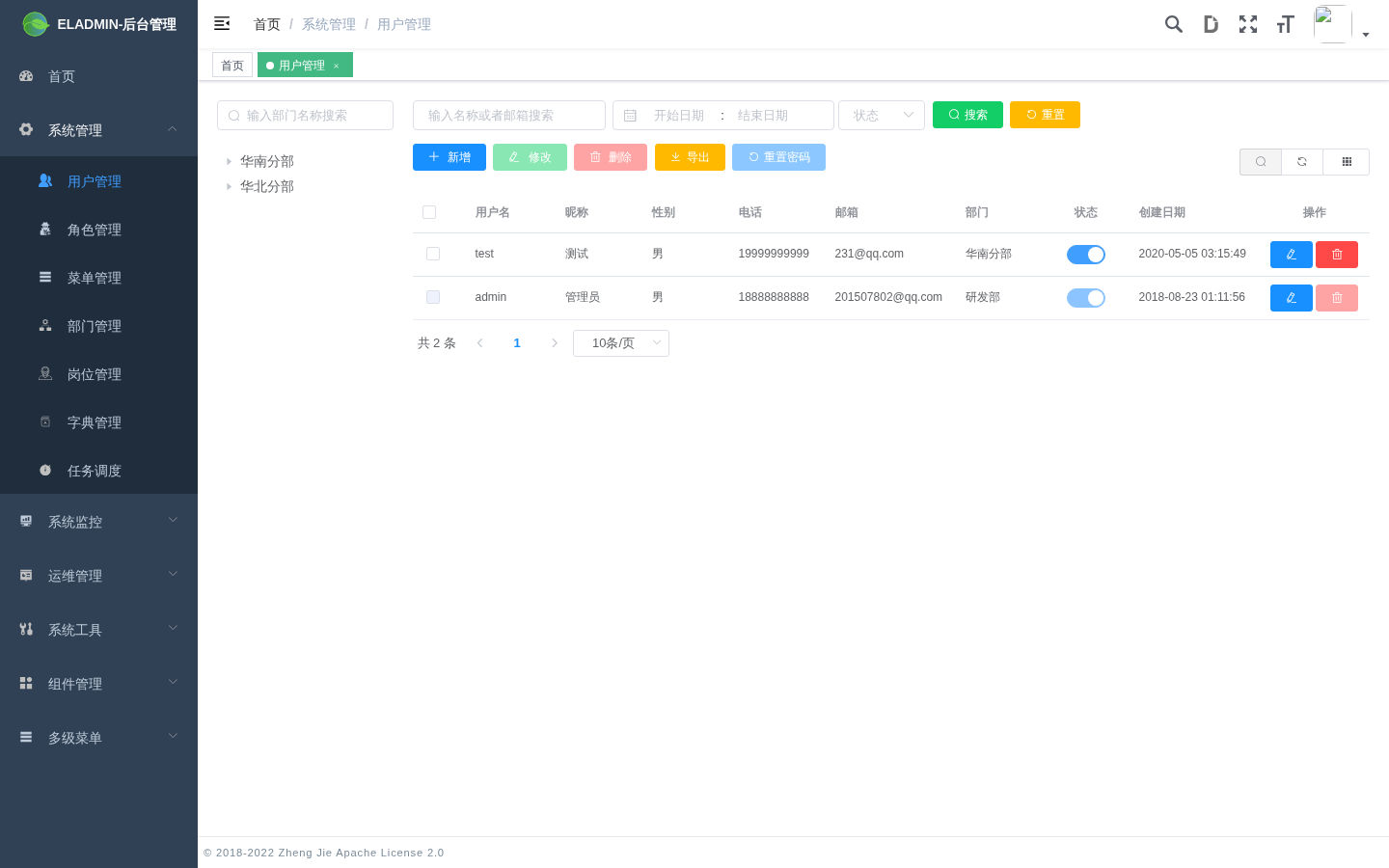The width and height of the screenshot is (1389, 868).
Task: Go to previous page arrow in pagination
Action: (x=480, y=343)
